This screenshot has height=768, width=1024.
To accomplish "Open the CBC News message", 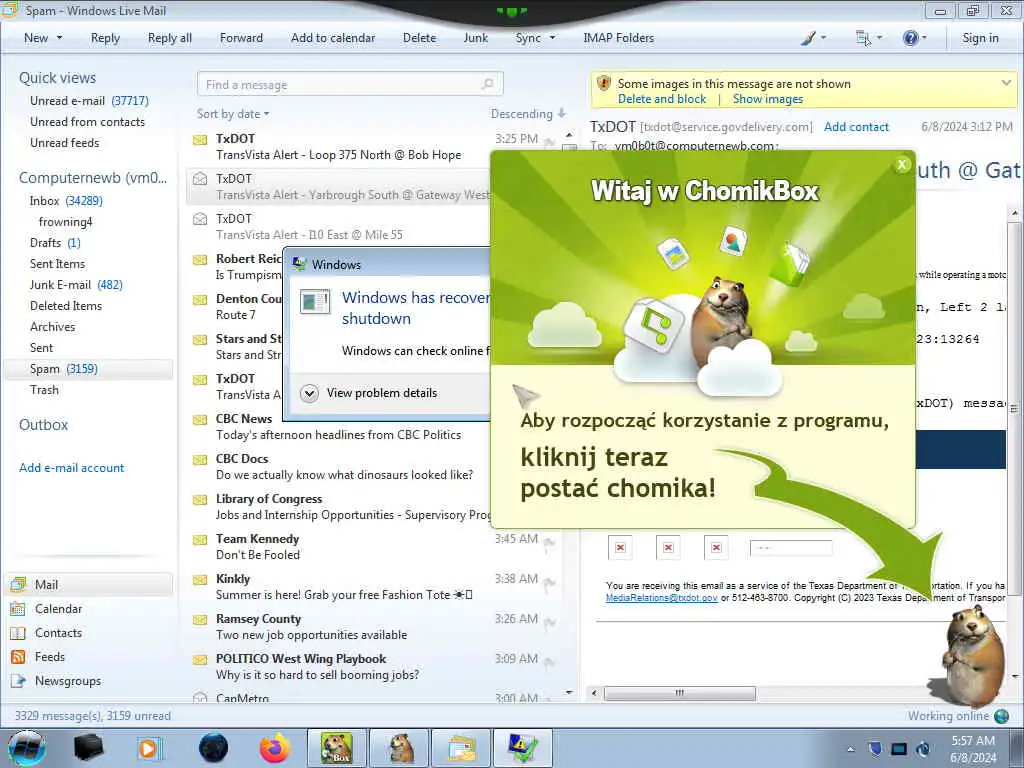I will 338,426.
